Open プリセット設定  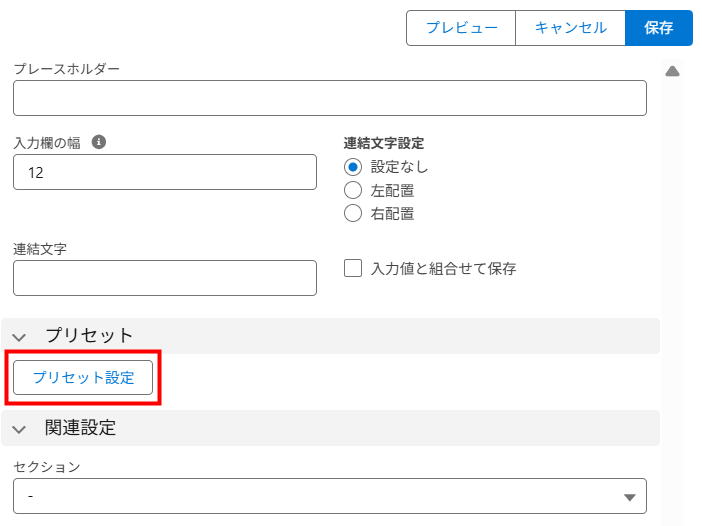click(83, 378)
